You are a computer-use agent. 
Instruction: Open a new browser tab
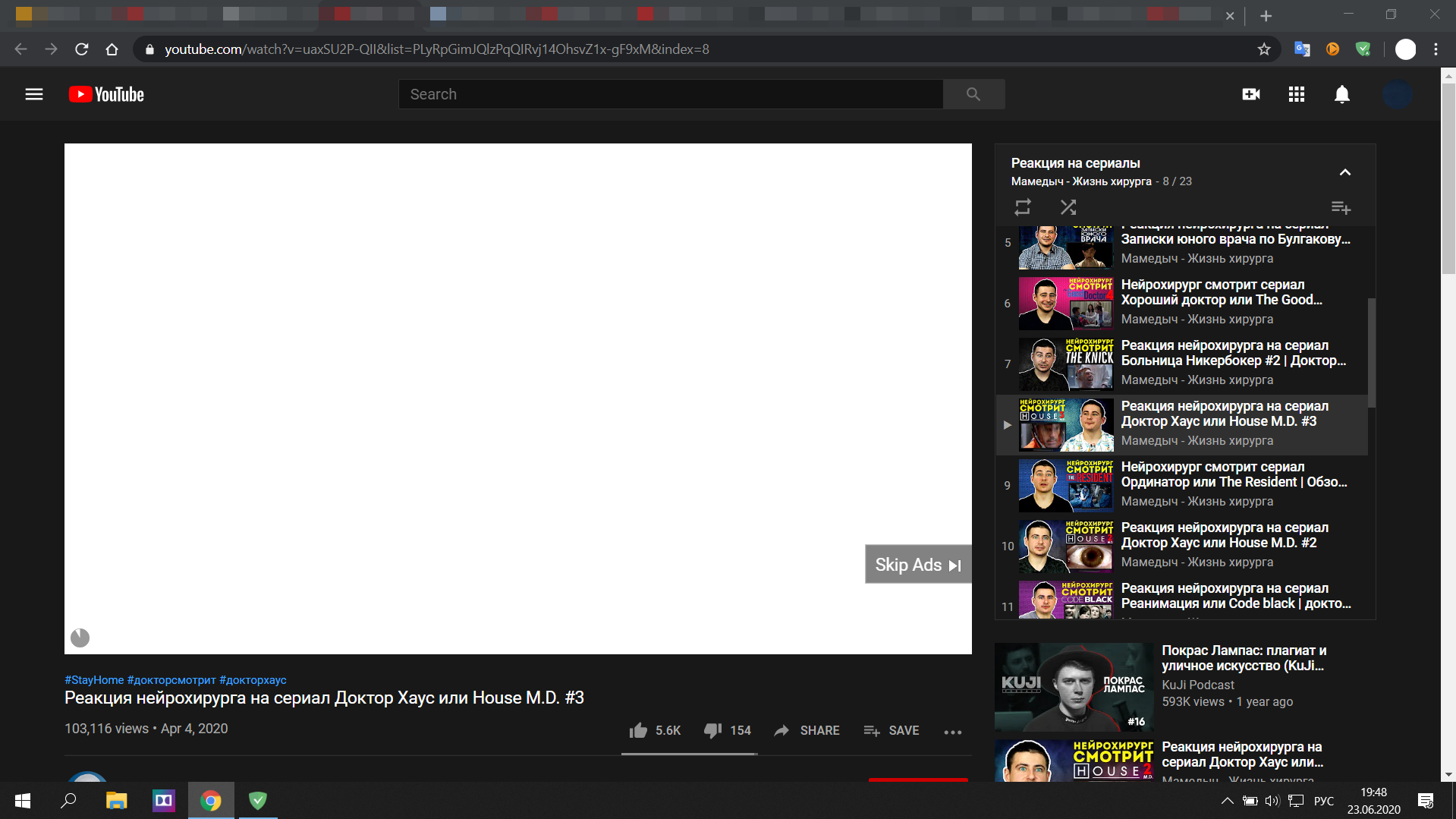1266,15
